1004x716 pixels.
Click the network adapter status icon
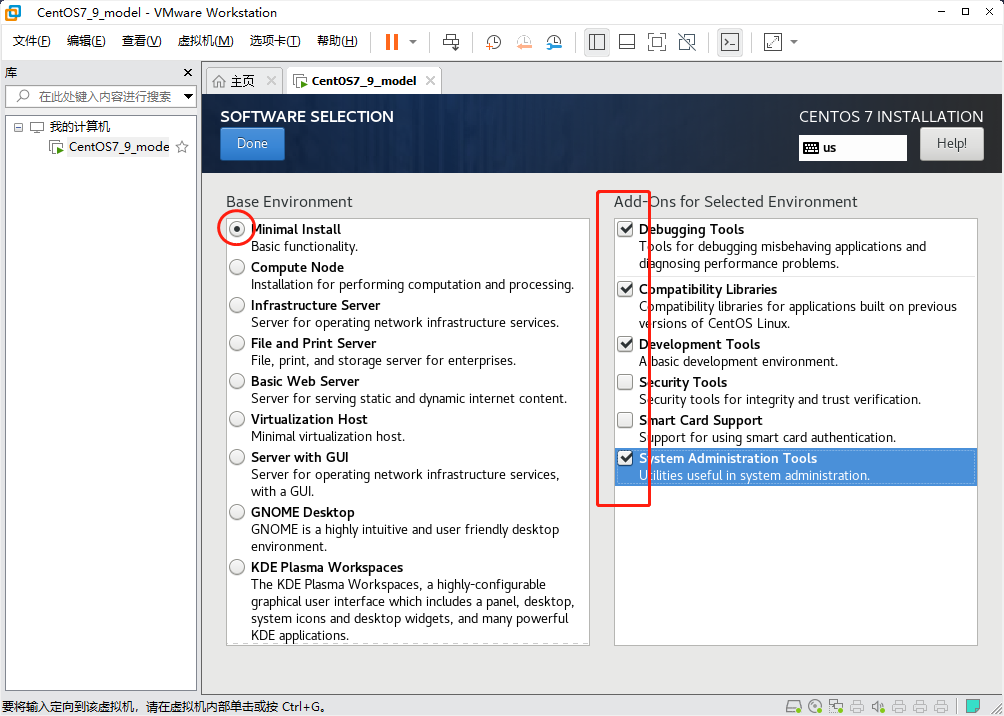[x=836, y=706]
